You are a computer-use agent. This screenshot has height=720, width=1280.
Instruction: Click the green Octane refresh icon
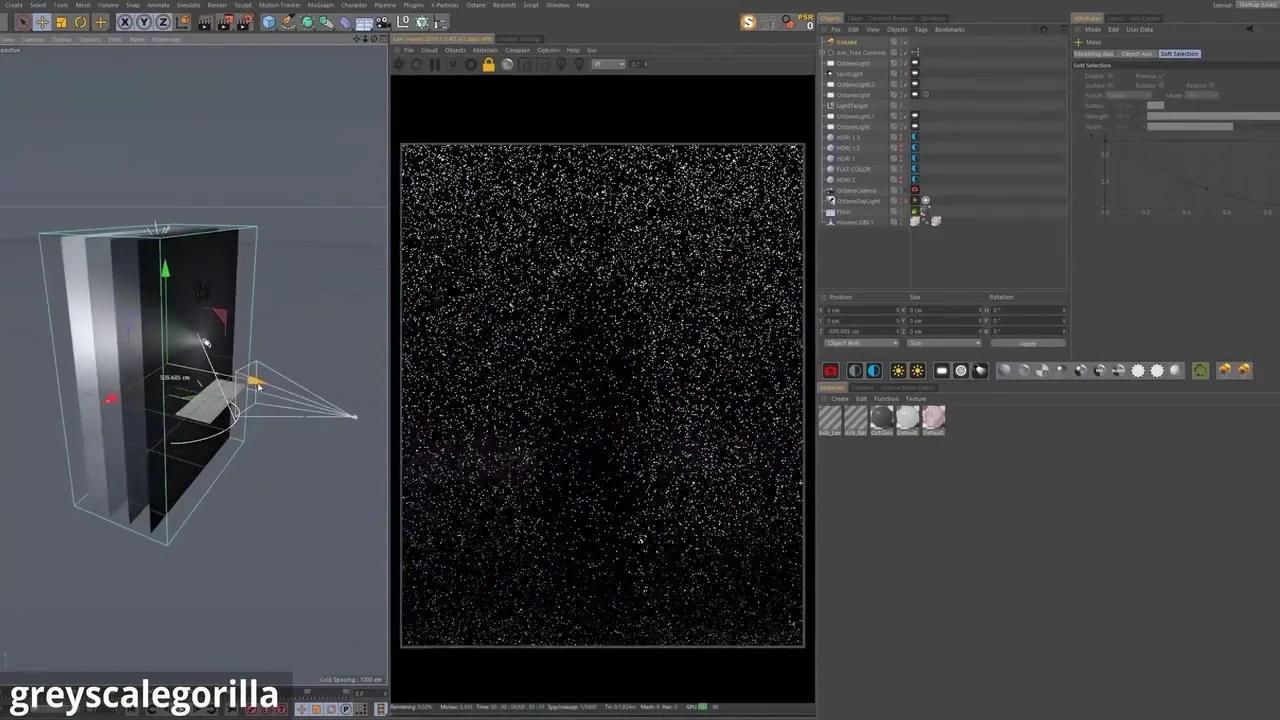1200,371
